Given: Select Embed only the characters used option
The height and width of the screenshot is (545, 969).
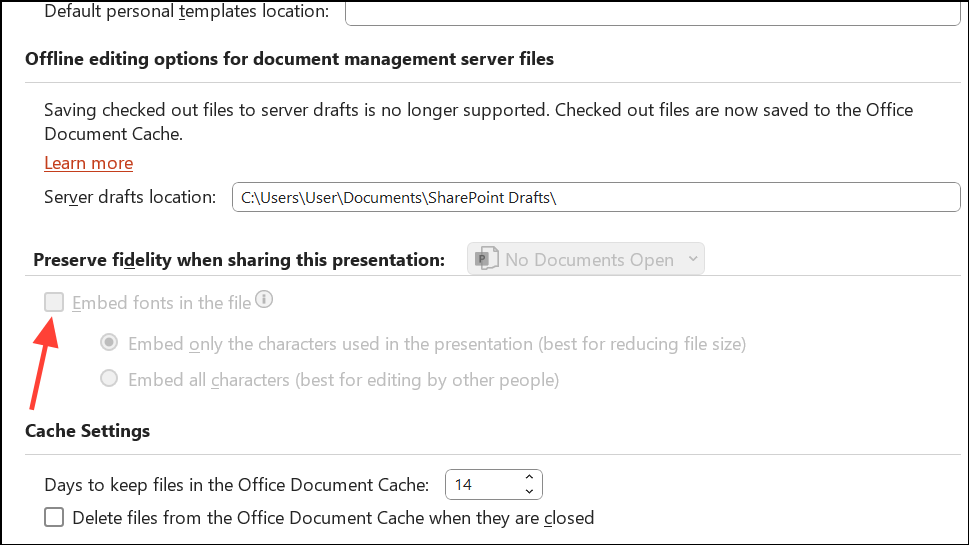Looking at the screenshot, I should (x=109, y=343).
